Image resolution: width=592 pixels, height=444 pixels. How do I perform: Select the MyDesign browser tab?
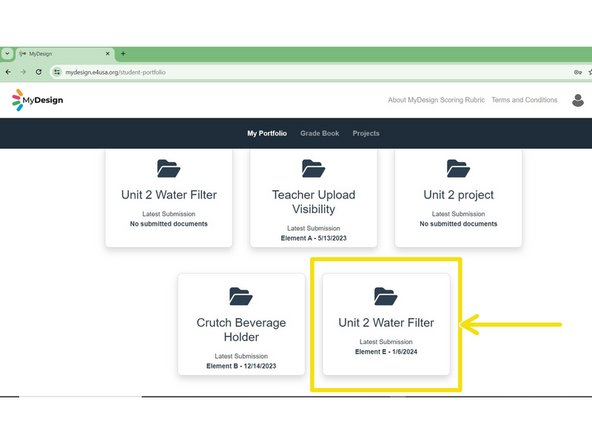point(64,54)
